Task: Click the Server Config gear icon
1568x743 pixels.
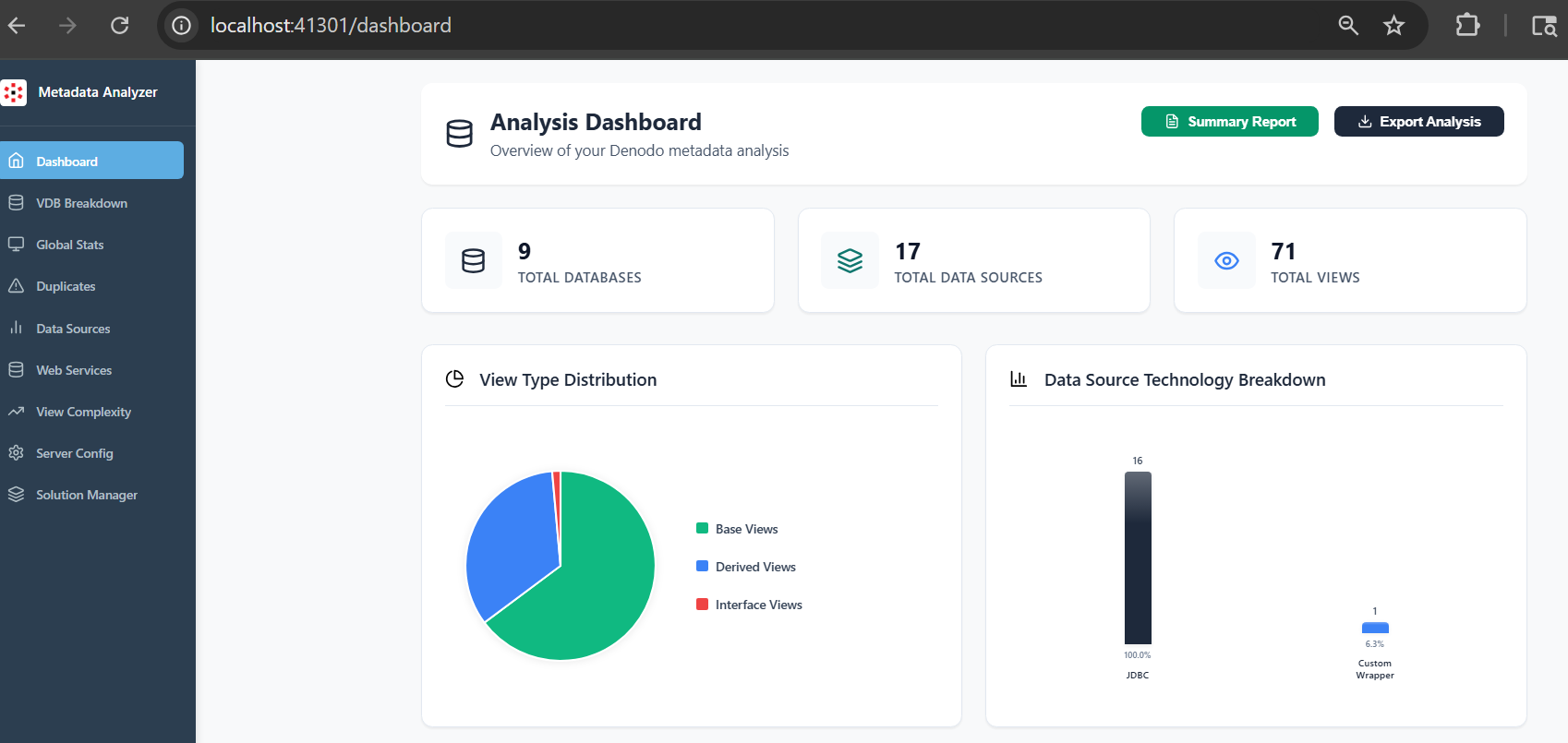Action: (16, 452)
